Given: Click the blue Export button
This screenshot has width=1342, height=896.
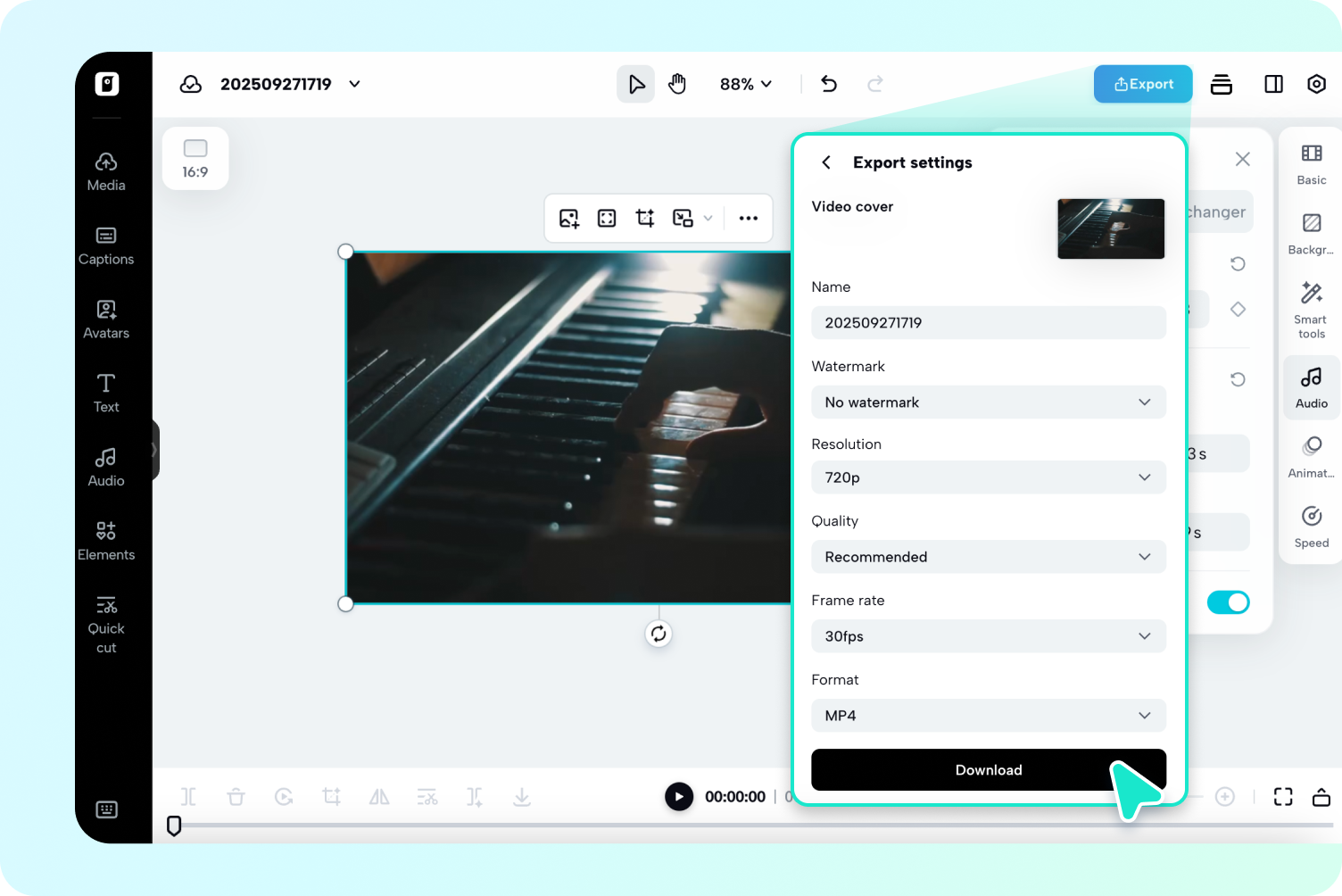Looking at the screenshot, I should (x=1143, y=84).
